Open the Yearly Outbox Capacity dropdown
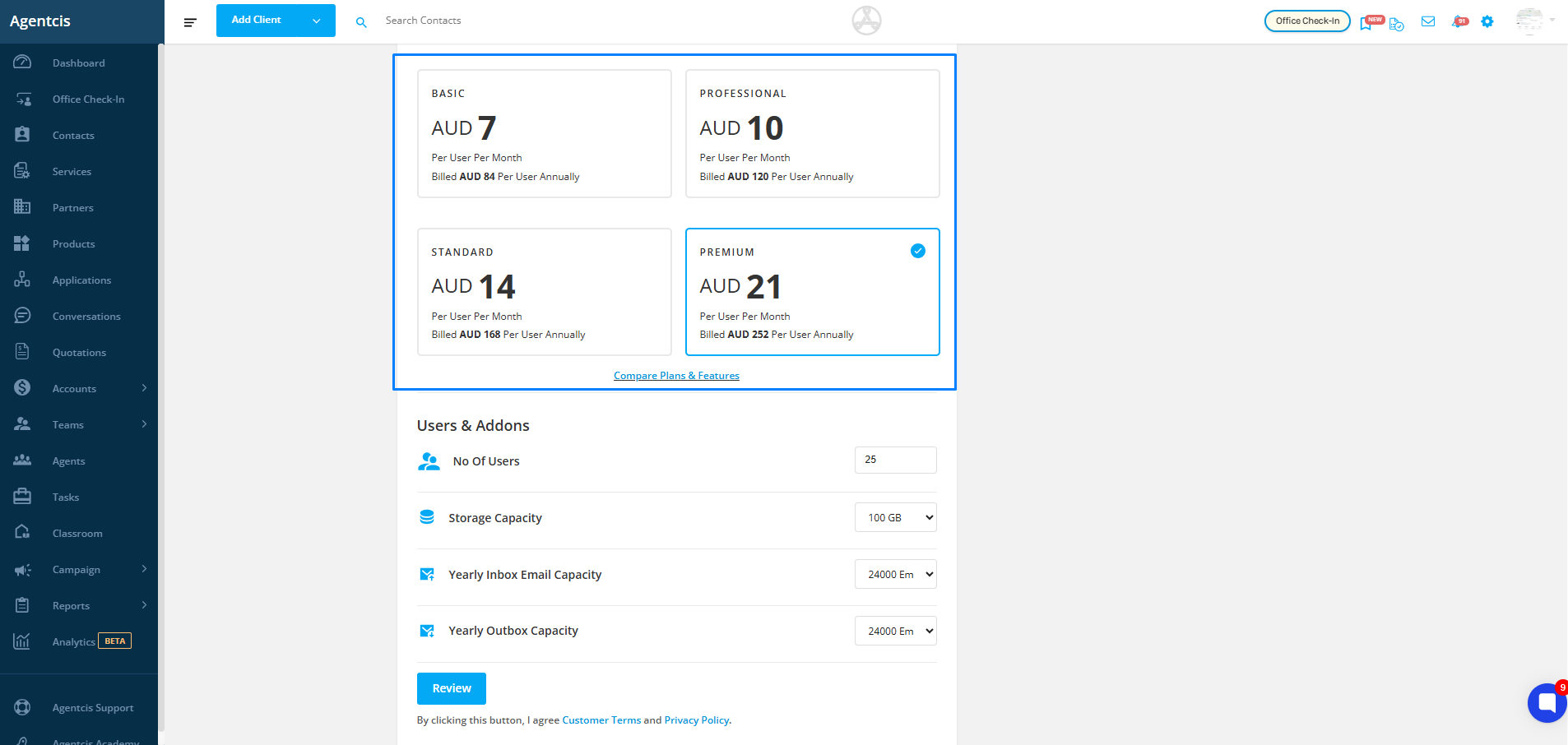Image resolution: width=1568 pixels, height=745 pixels. (896, 631)
